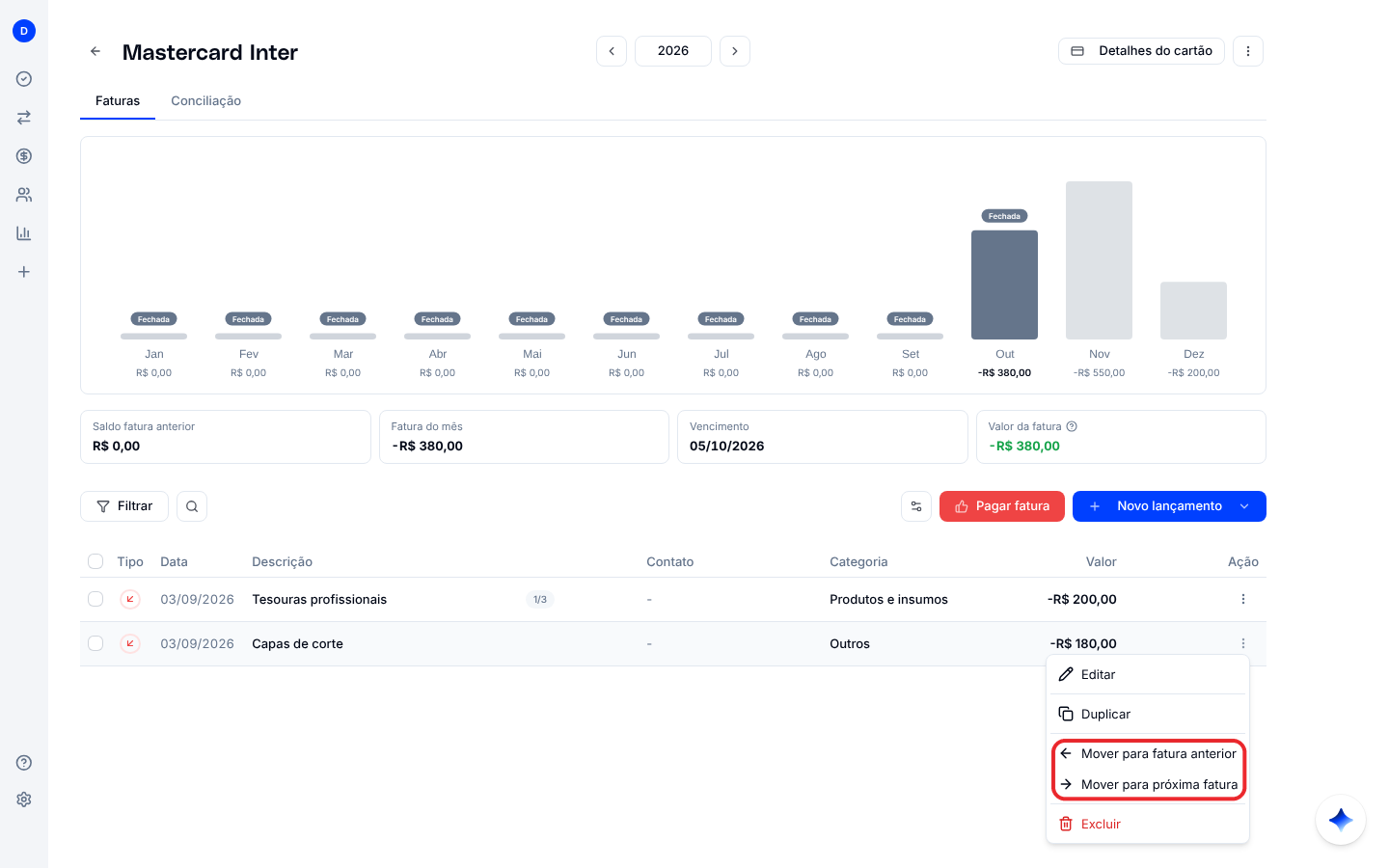Viewport: 1389px width, 868px height.
Task: Click the plus icon in sidebar
Action: tap(24, 272)
